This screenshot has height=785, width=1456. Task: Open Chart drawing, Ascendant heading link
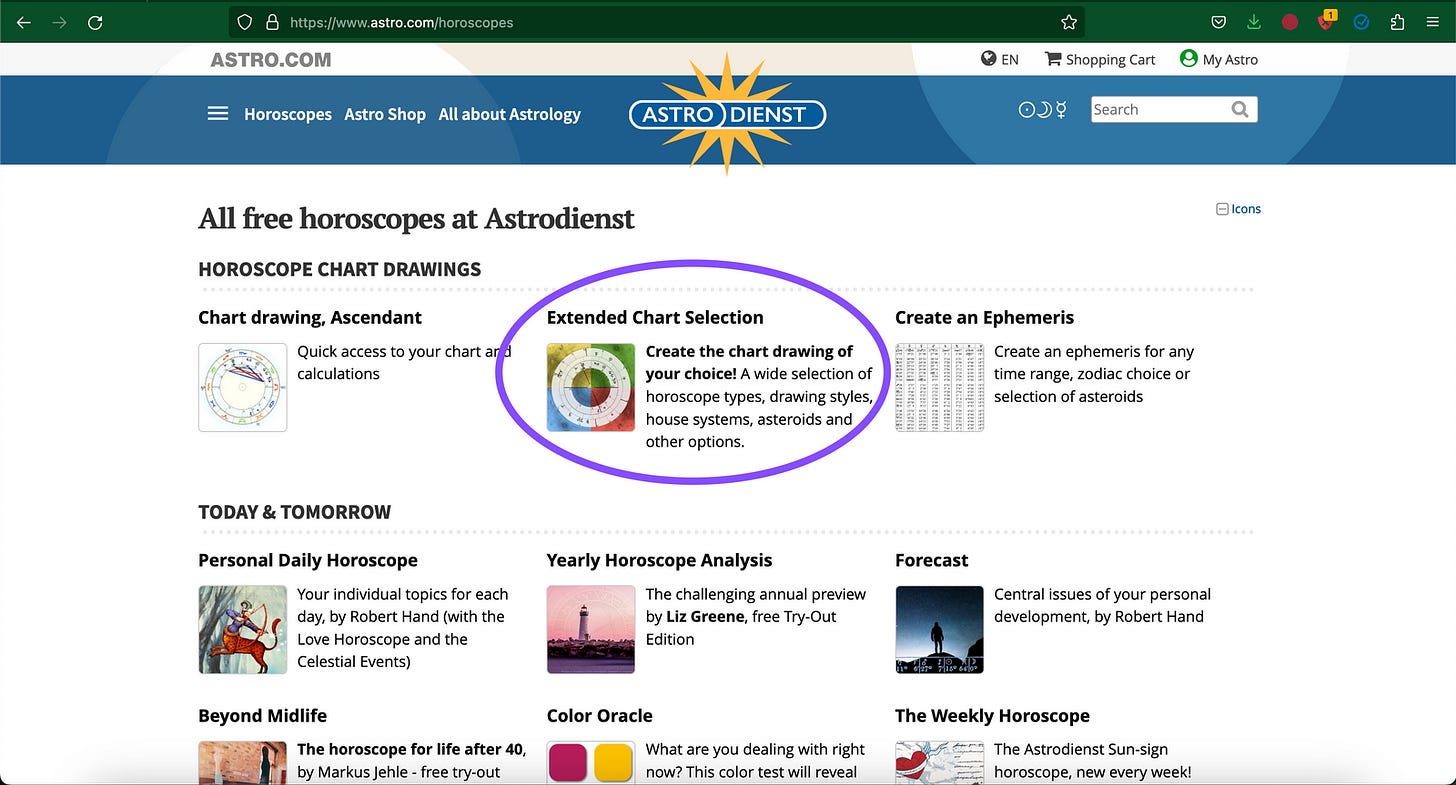[310, 318]
